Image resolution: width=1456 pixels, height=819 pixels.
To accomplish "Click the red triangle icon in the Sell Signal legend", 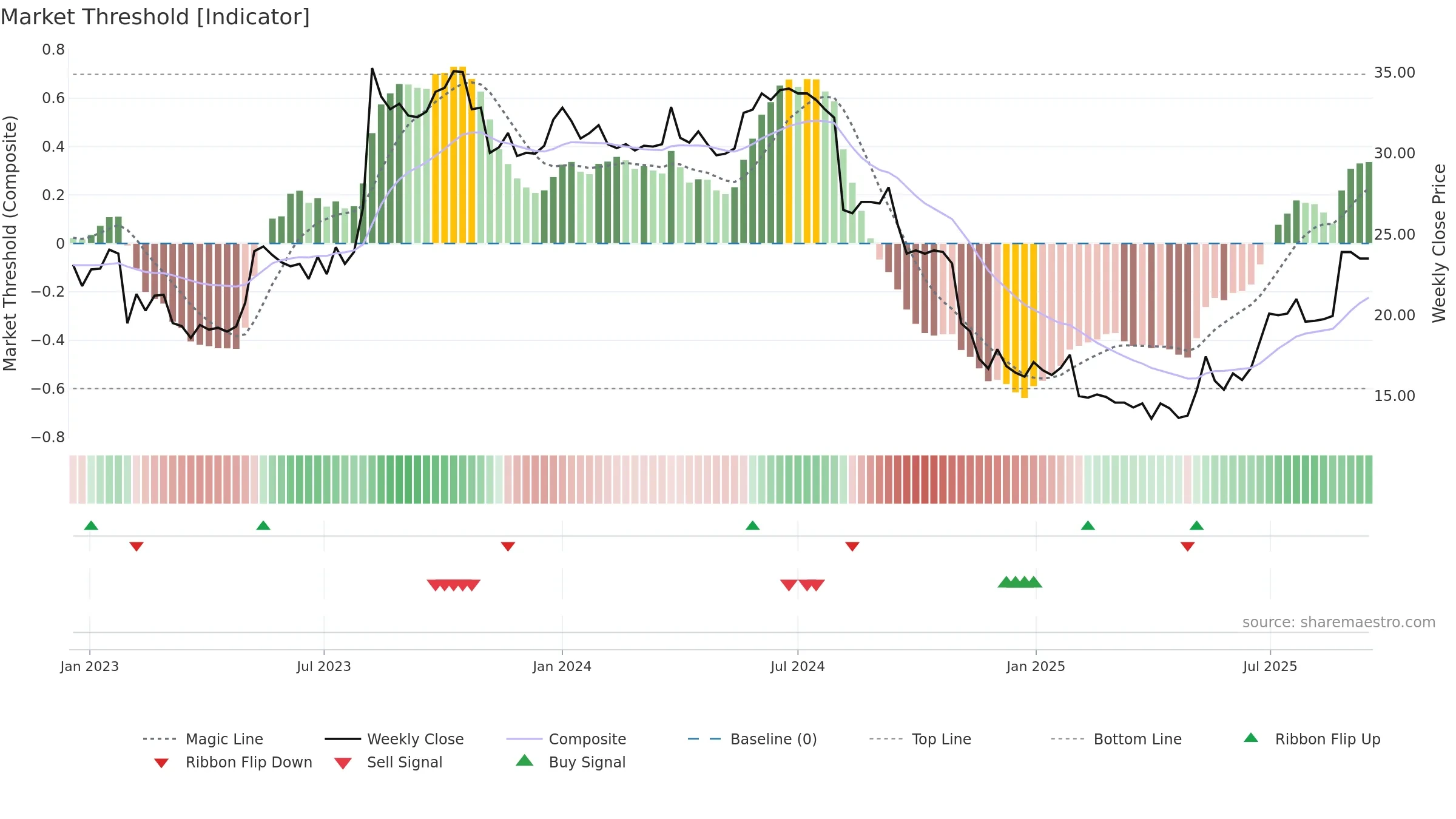I will [343, 763].
